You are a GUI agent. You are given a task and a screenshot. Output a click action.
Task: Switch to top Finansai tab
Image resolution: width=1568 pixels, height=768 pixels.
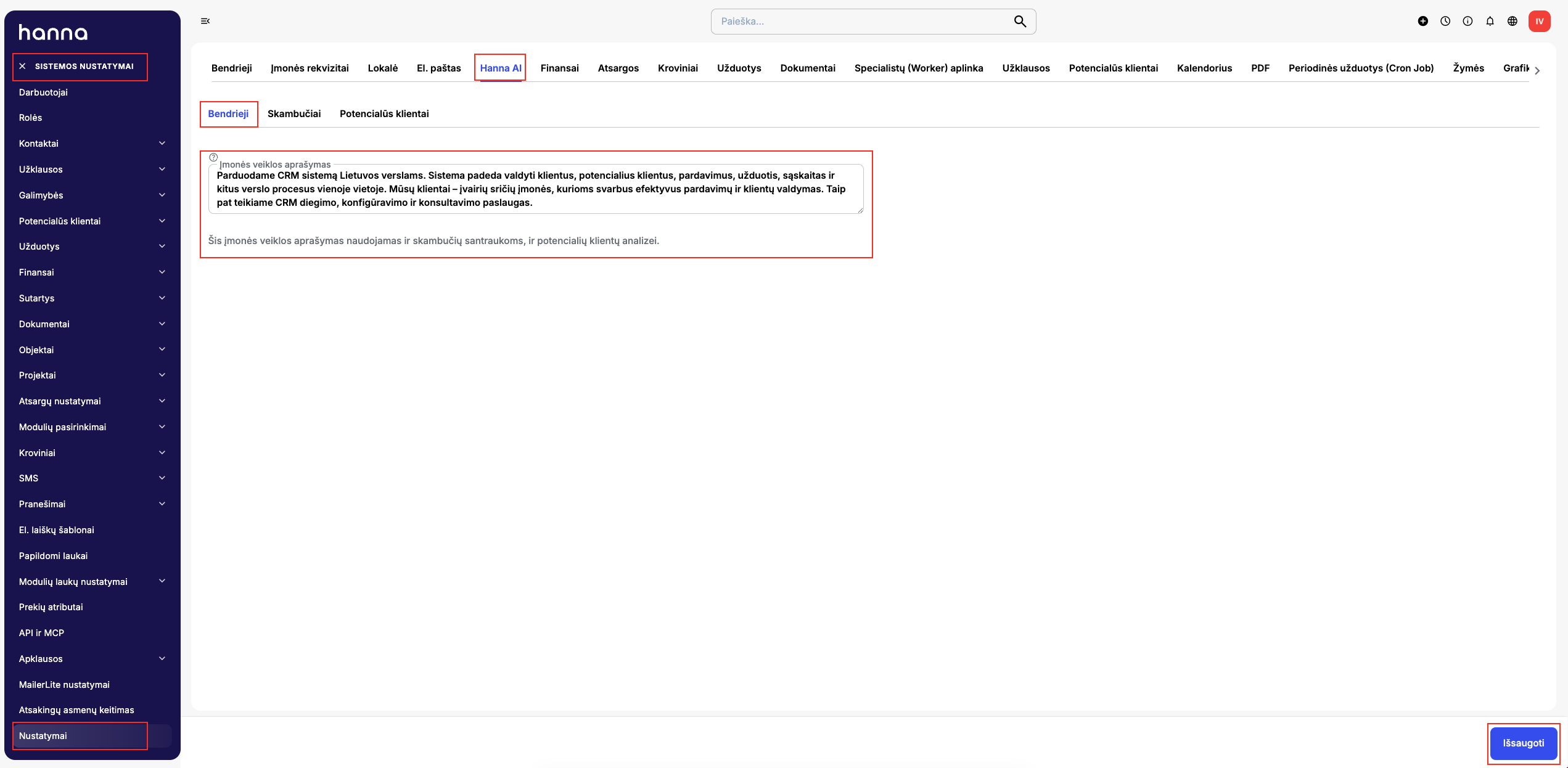tap(560, 68)
